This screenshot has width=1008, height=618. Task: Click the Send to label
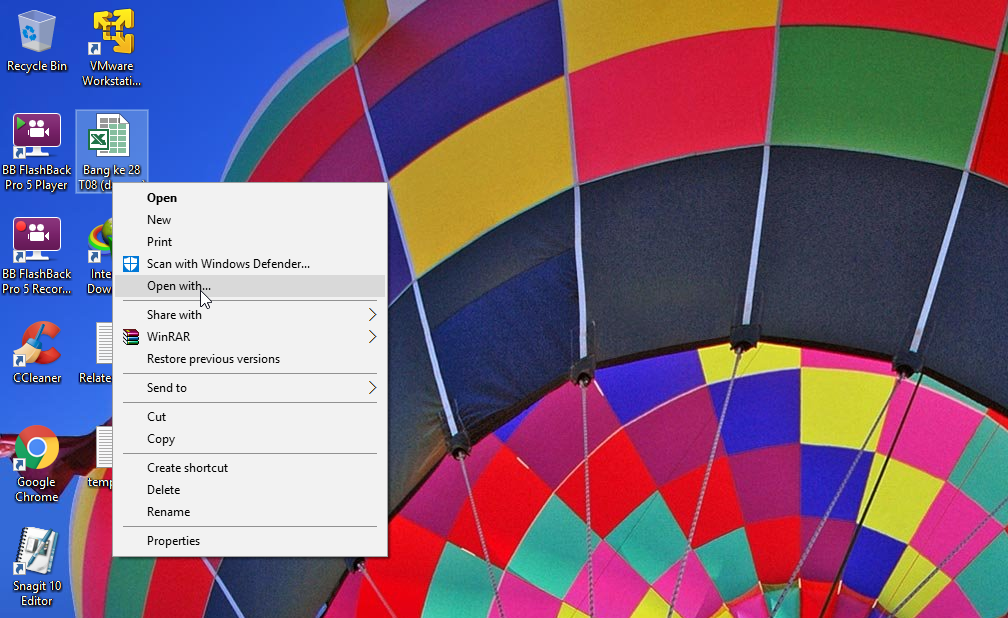[x=166, y=388]
